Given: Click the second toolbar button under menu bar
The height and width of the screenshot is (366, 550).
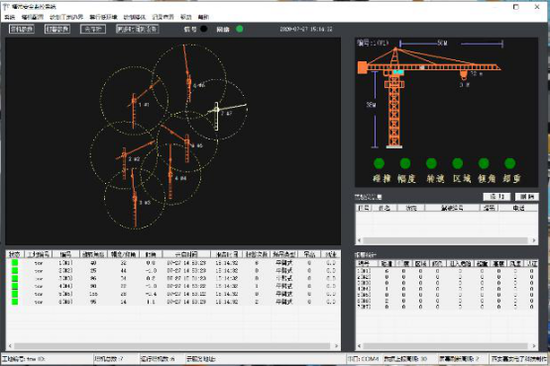Looking at the screenshot, I should point(57,29).
